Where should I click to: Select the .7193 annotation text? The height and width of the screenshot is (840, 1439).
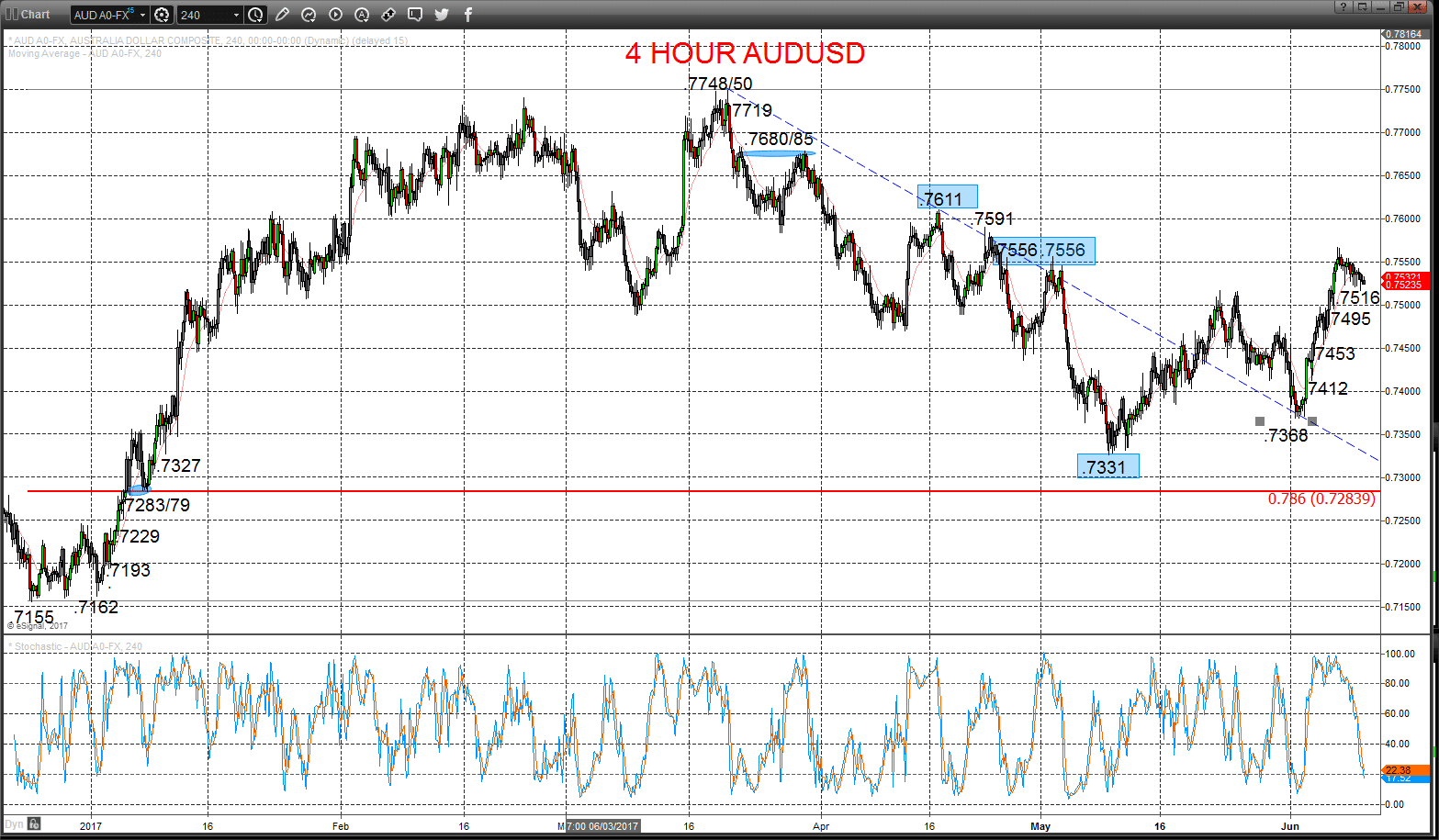[129, 570]
